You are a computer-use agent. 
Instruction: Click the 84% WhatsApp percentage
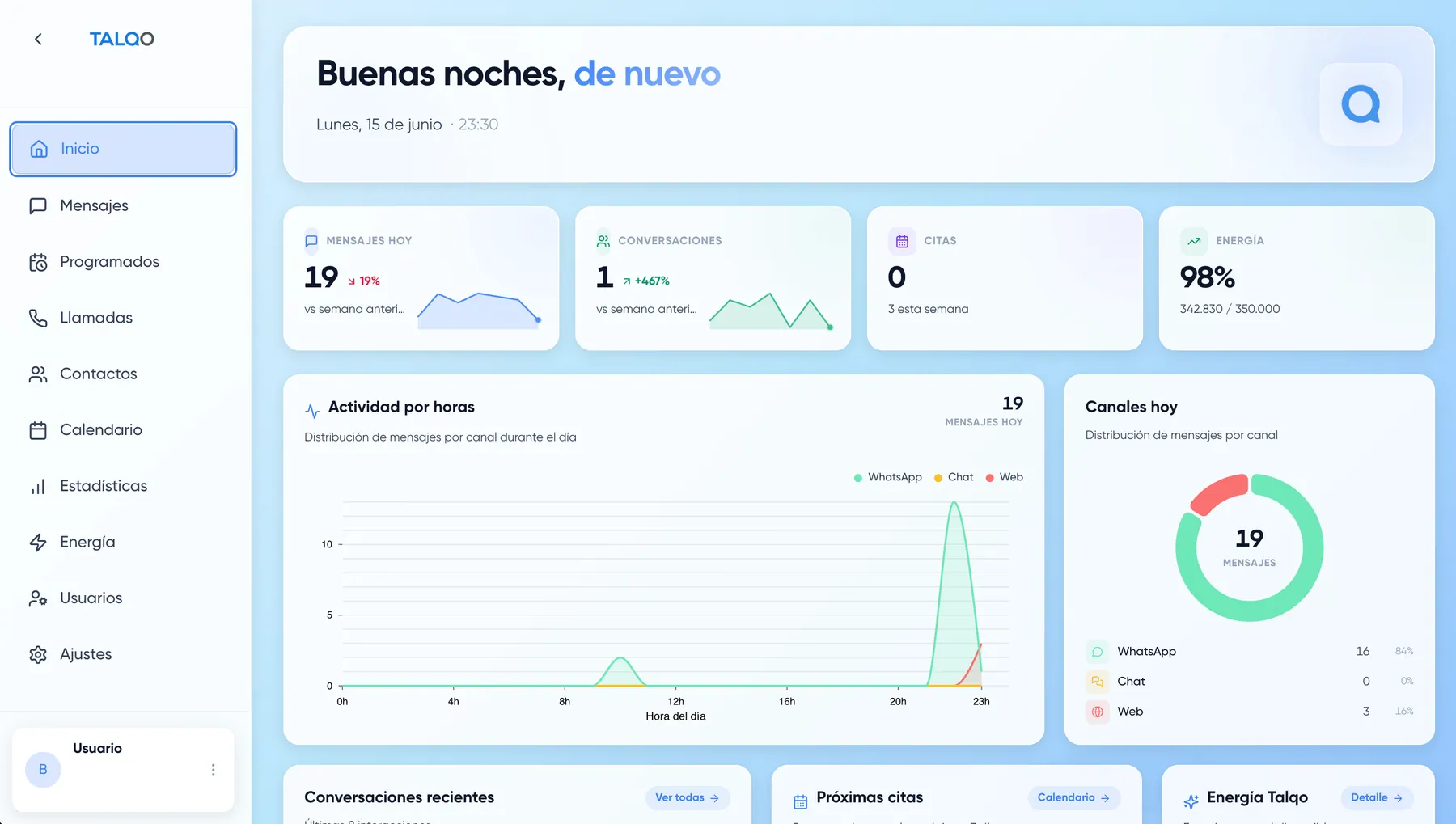(x=1404, y=652)
